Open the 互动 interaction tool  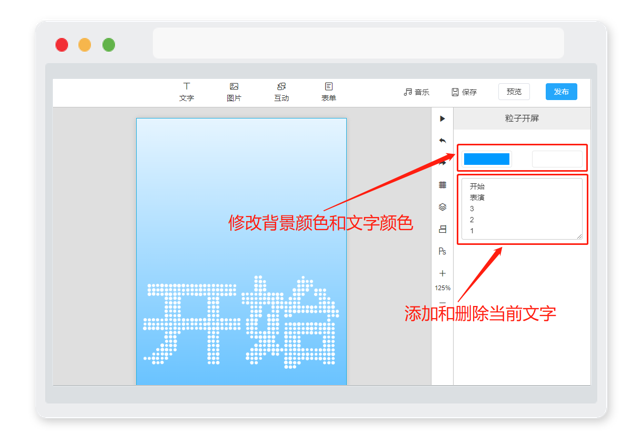coord(281,92)
